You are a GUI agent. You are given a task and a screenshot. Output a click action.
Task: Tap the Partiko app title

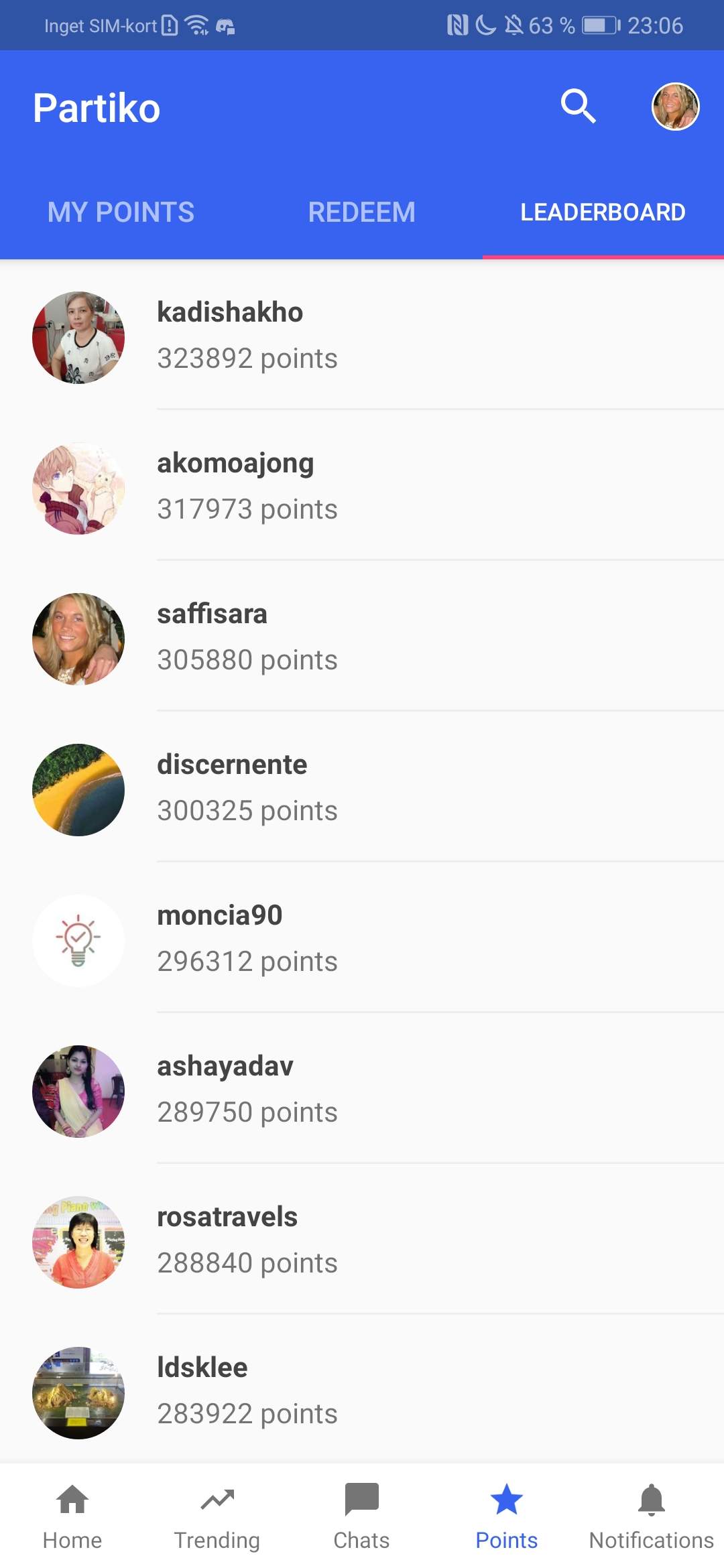click(x=97, y=108)
